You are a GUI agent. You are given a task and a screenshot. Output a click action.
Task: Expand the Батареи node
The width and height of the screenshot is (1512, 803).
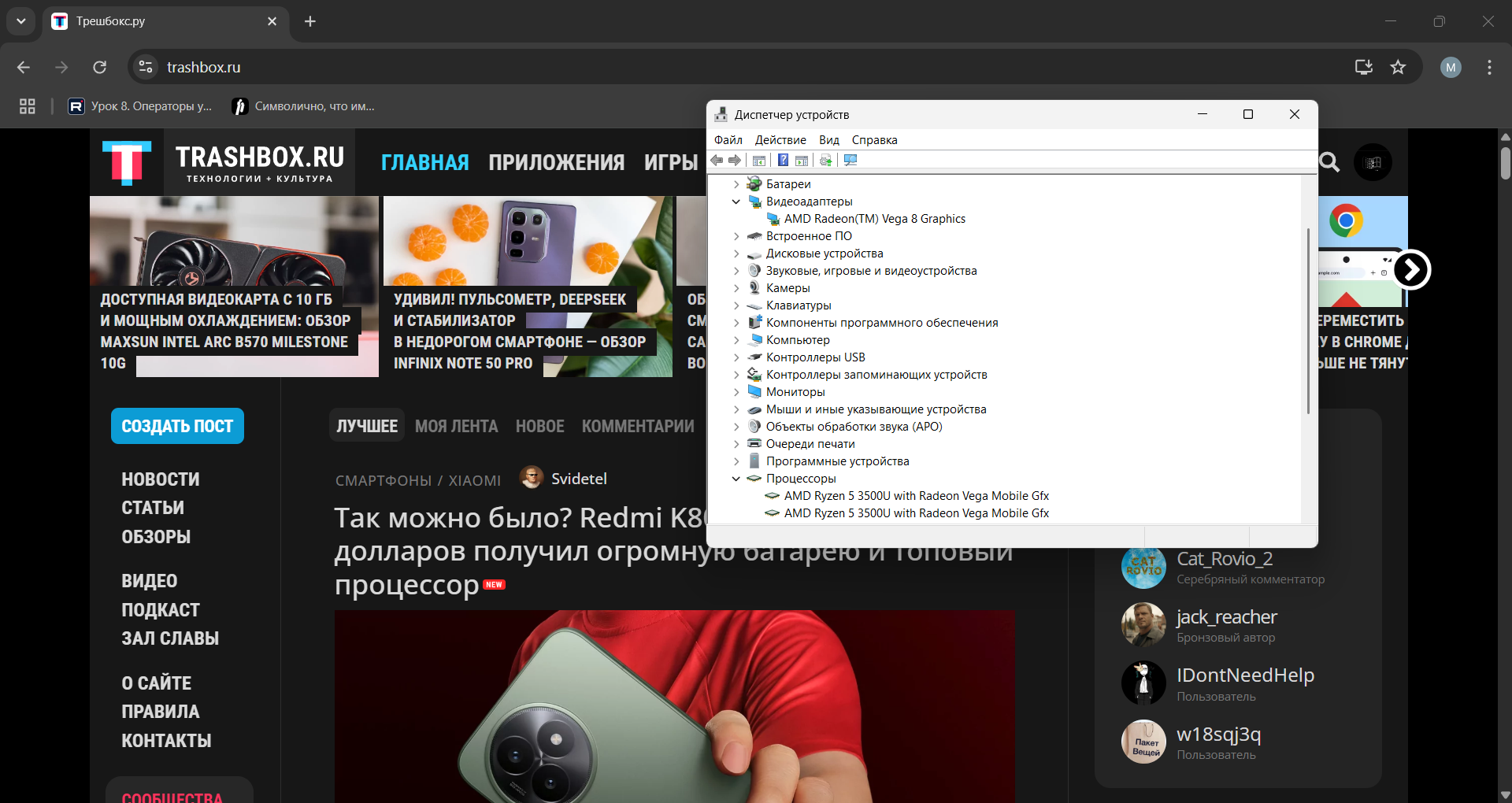(736, 184)
